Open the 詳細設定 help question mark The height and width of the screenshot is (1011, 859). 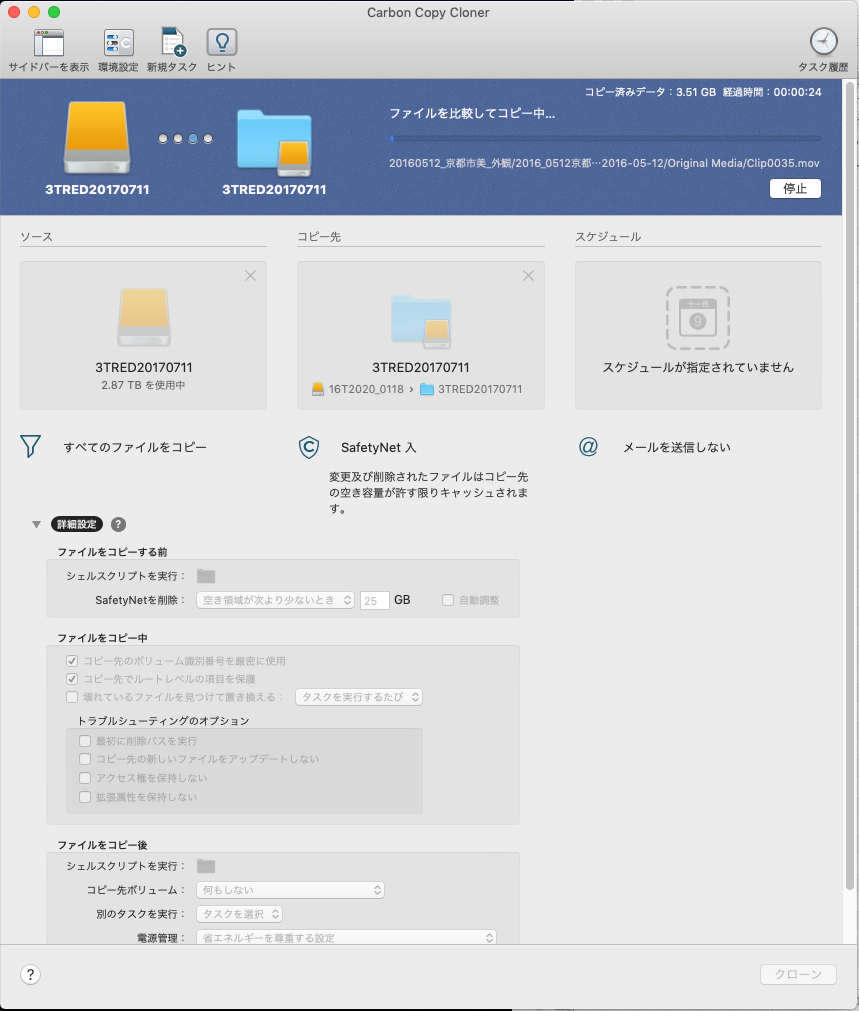pyautogui.click(x=118, y=524)
